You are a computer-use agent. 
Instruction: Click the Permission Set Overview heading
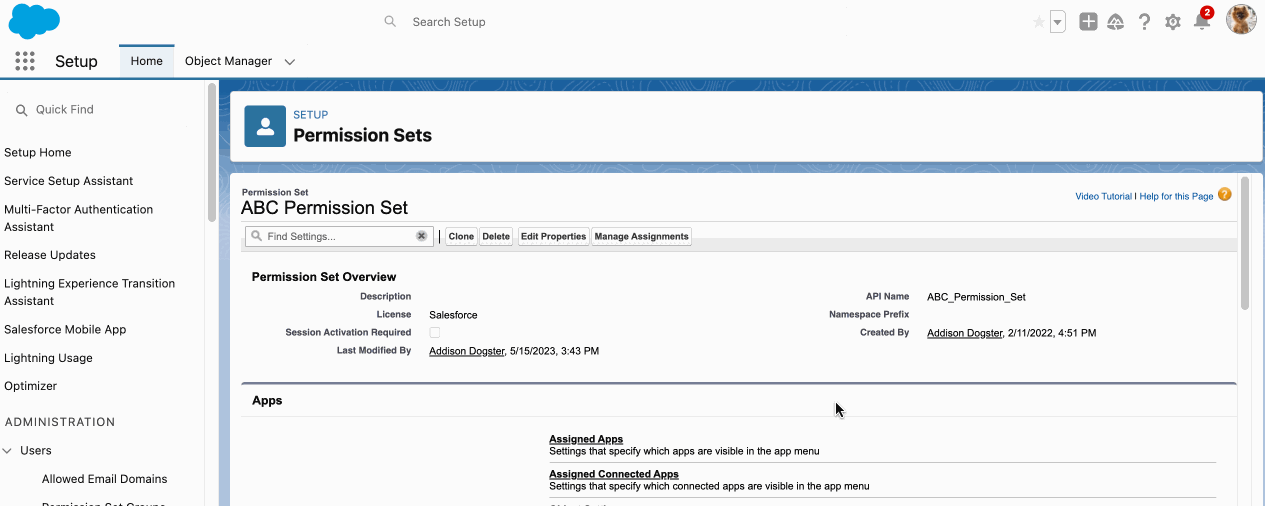[x=324, y=277]
